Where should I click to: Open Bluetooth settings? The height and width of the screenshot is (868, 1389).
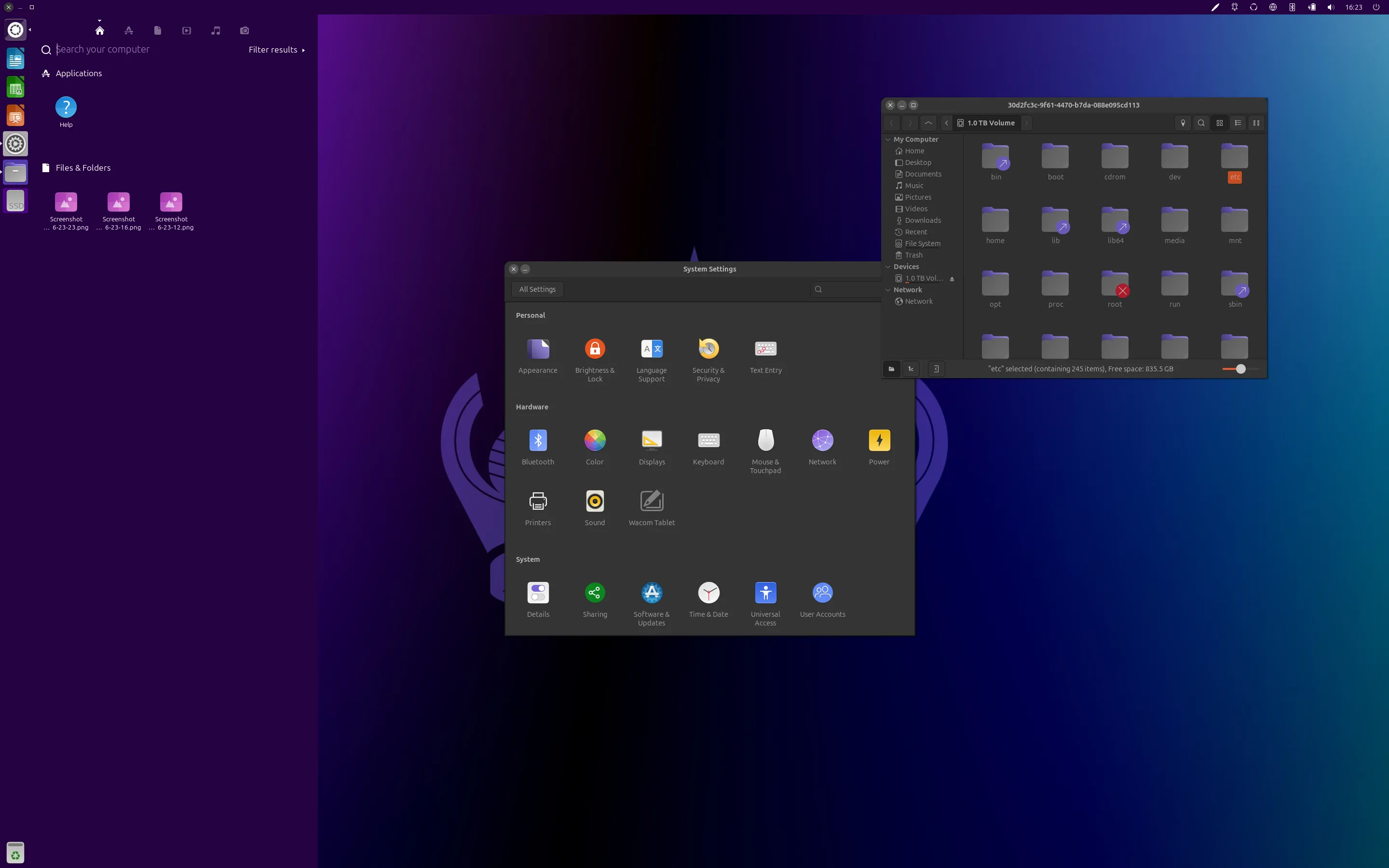(538, 440)
